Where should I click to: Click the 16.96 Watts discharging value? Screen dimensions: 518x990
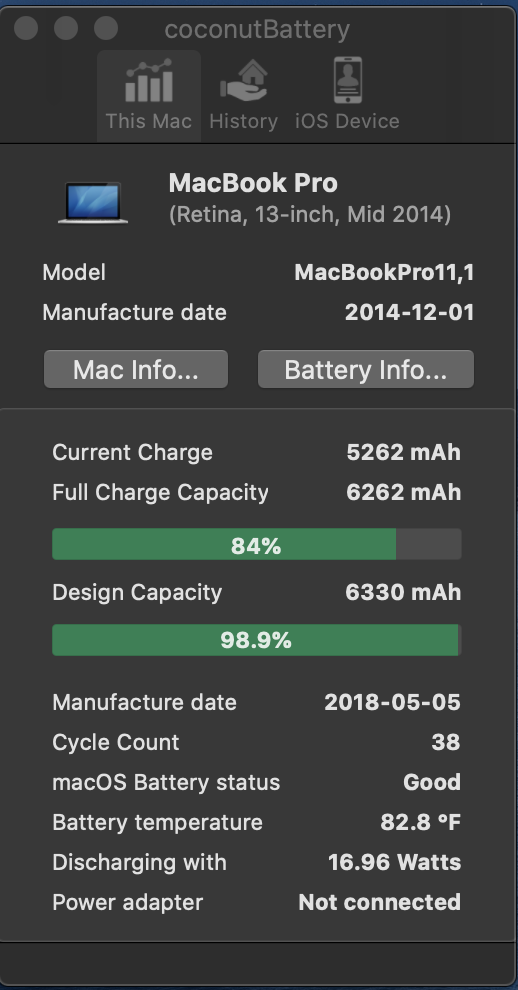pos(395,862)
